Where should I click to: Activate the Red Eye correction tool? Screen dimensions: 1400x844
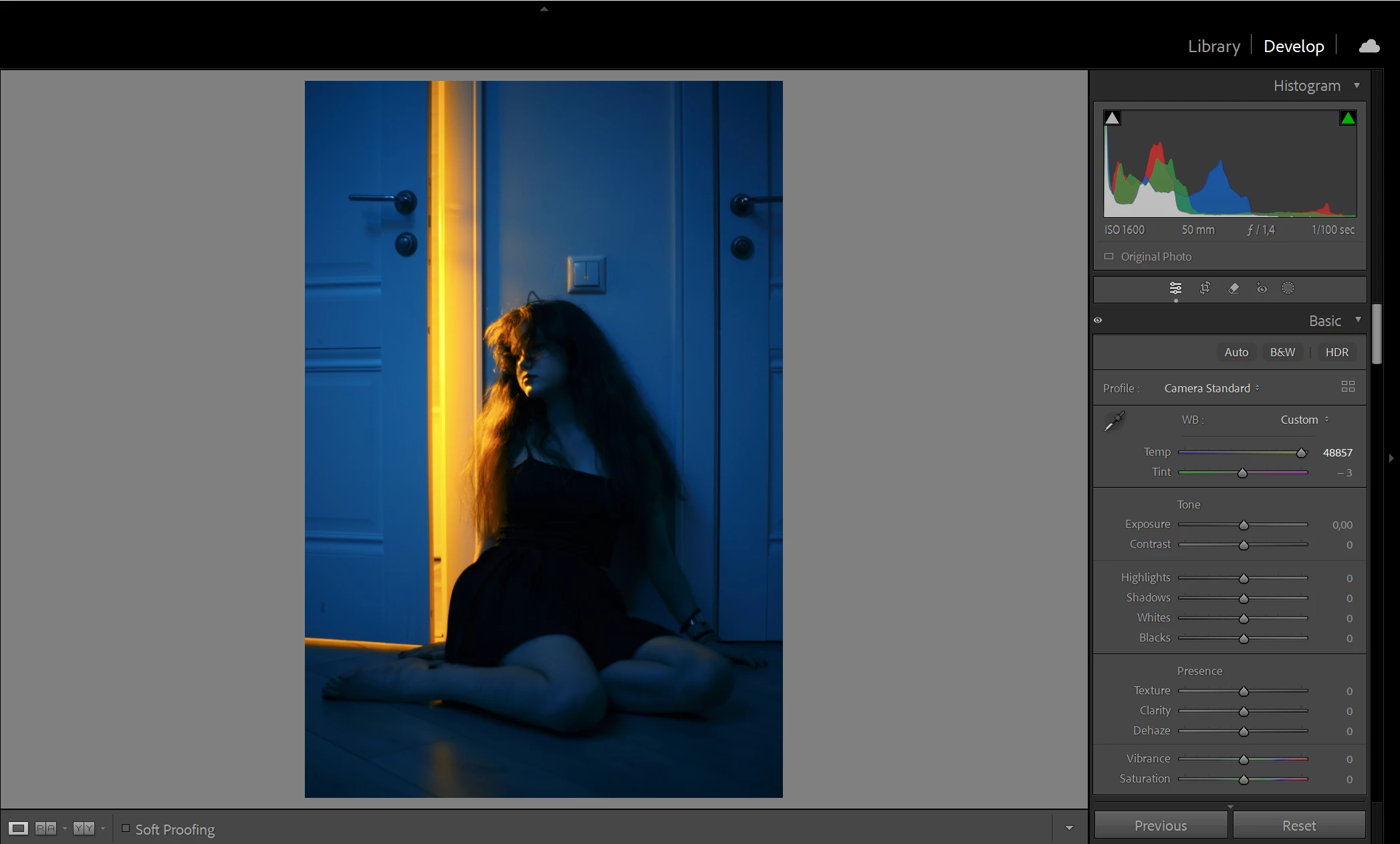click(1262, 288)
